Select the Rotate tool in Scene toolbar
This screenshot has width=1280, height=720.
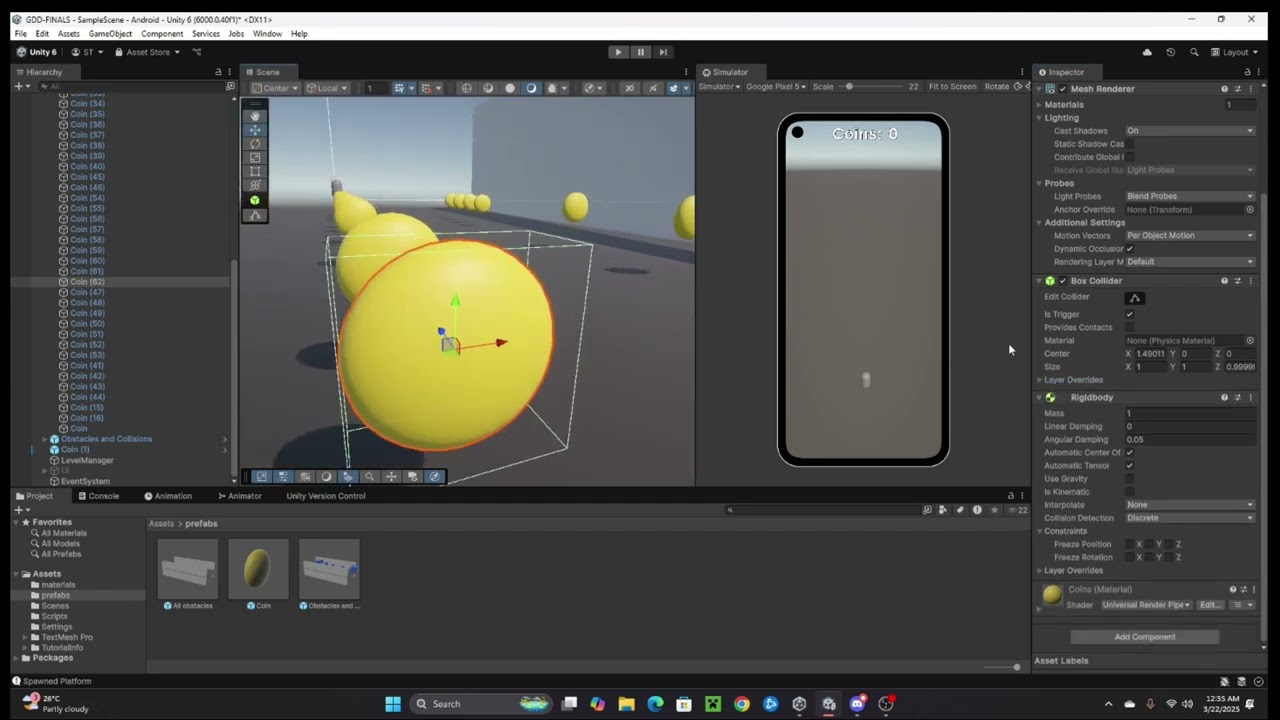click(x=255, y=144)
